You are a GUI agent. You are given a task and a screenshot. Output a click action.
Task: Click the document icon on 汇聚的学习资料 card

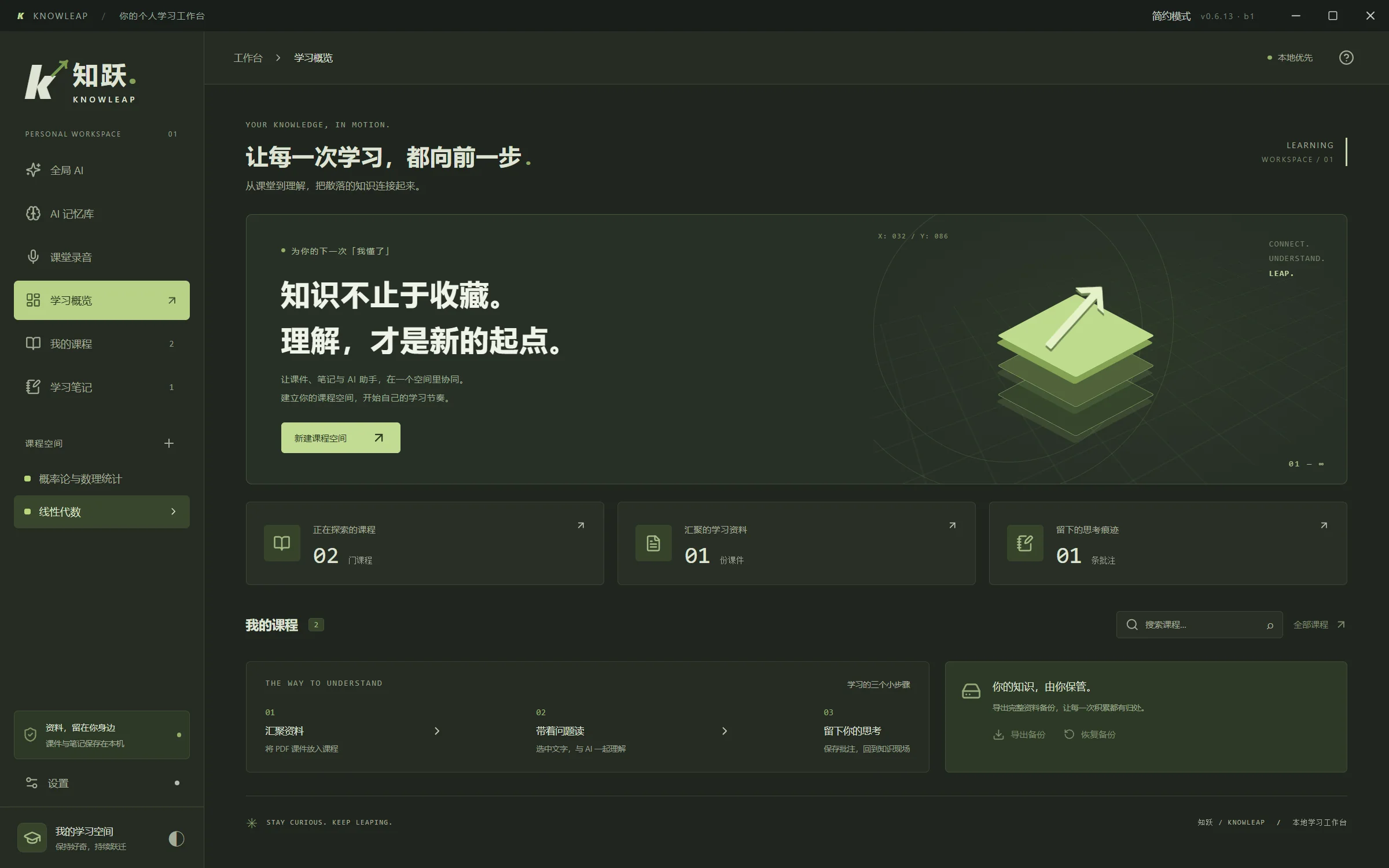tap(653, 543)
